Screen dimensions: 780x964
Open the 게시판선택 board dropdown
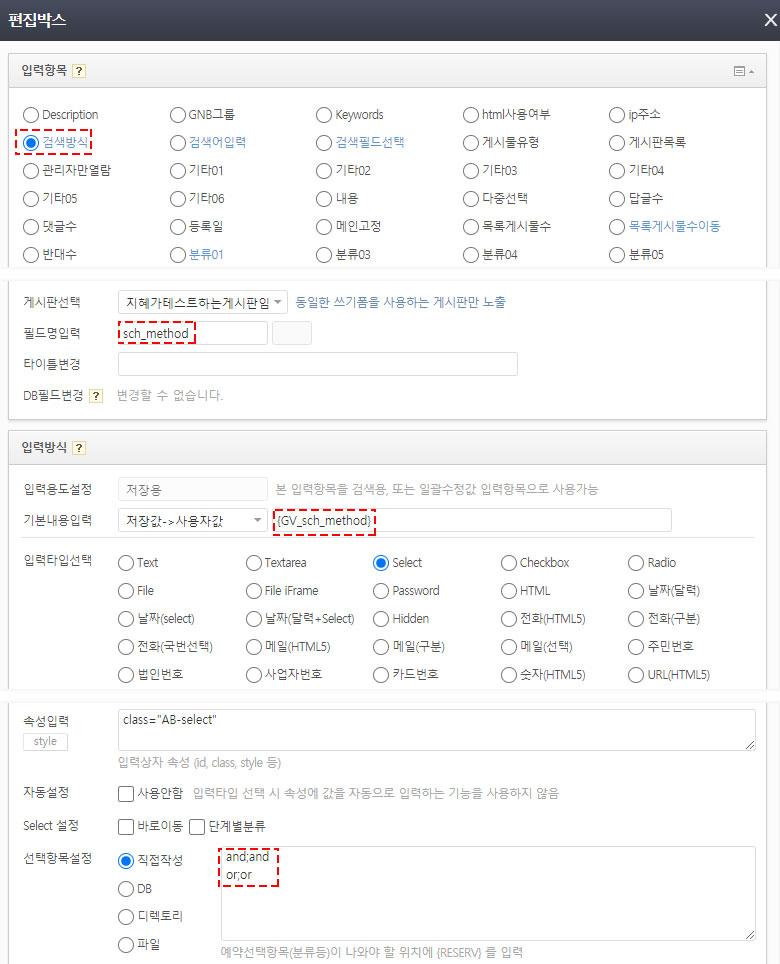[203, 301]
